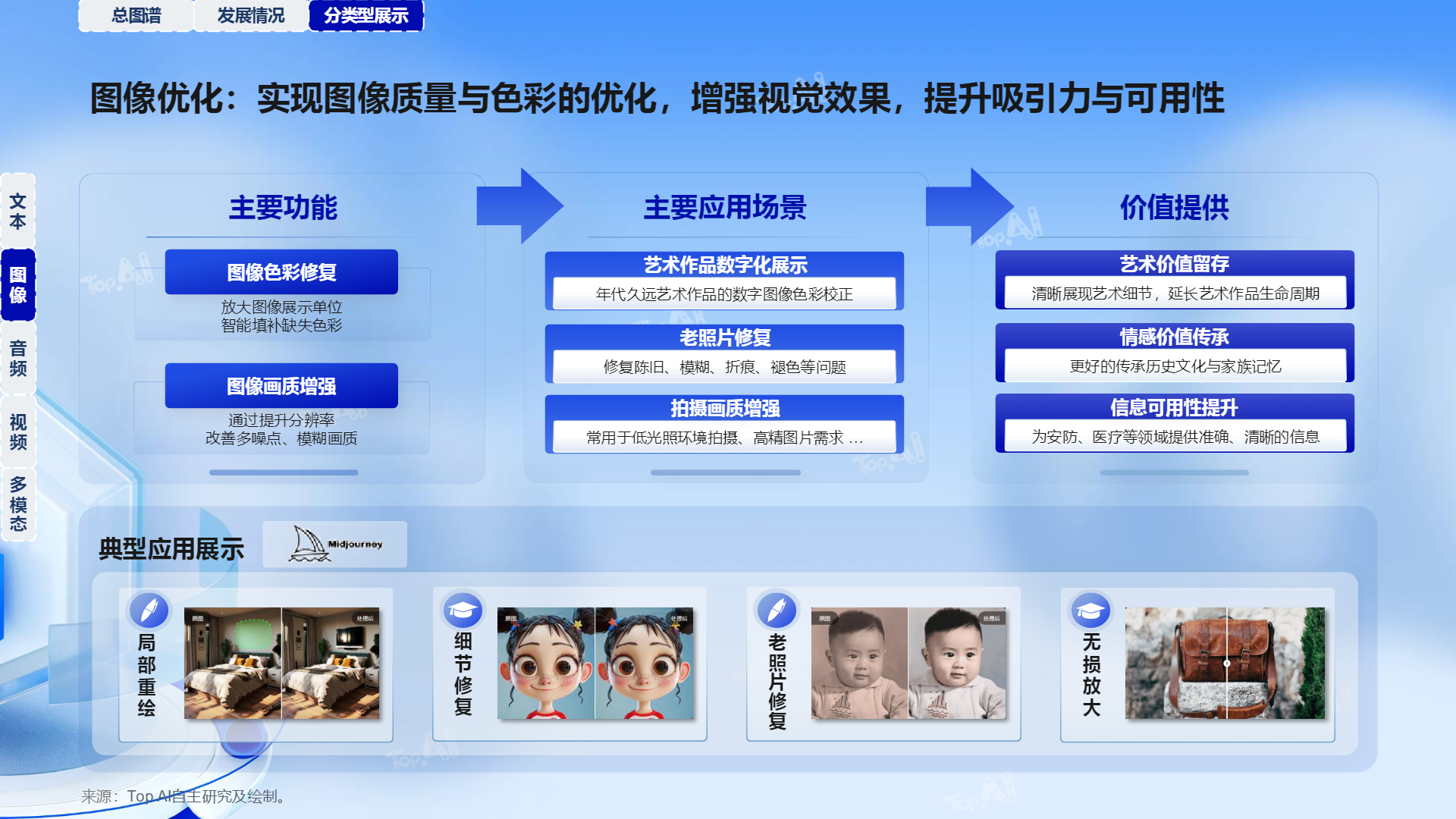Click text 清晰展现艺术细节，延长艺术作品生命周期
Screen dimensions: 1456x819
click(x=1175, y=293)
